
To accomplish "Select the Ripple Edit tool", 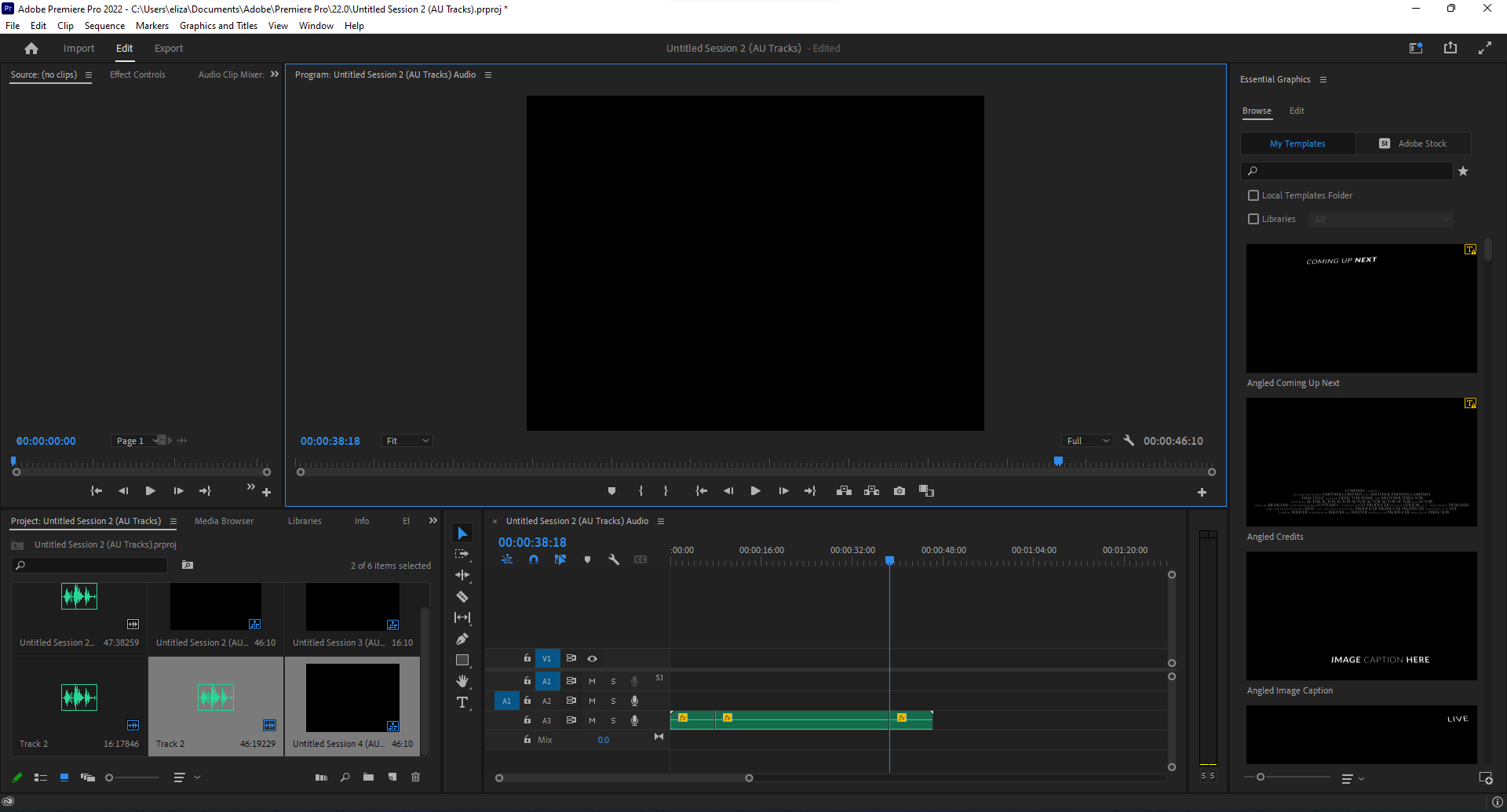I will click(x=462, y=575).
